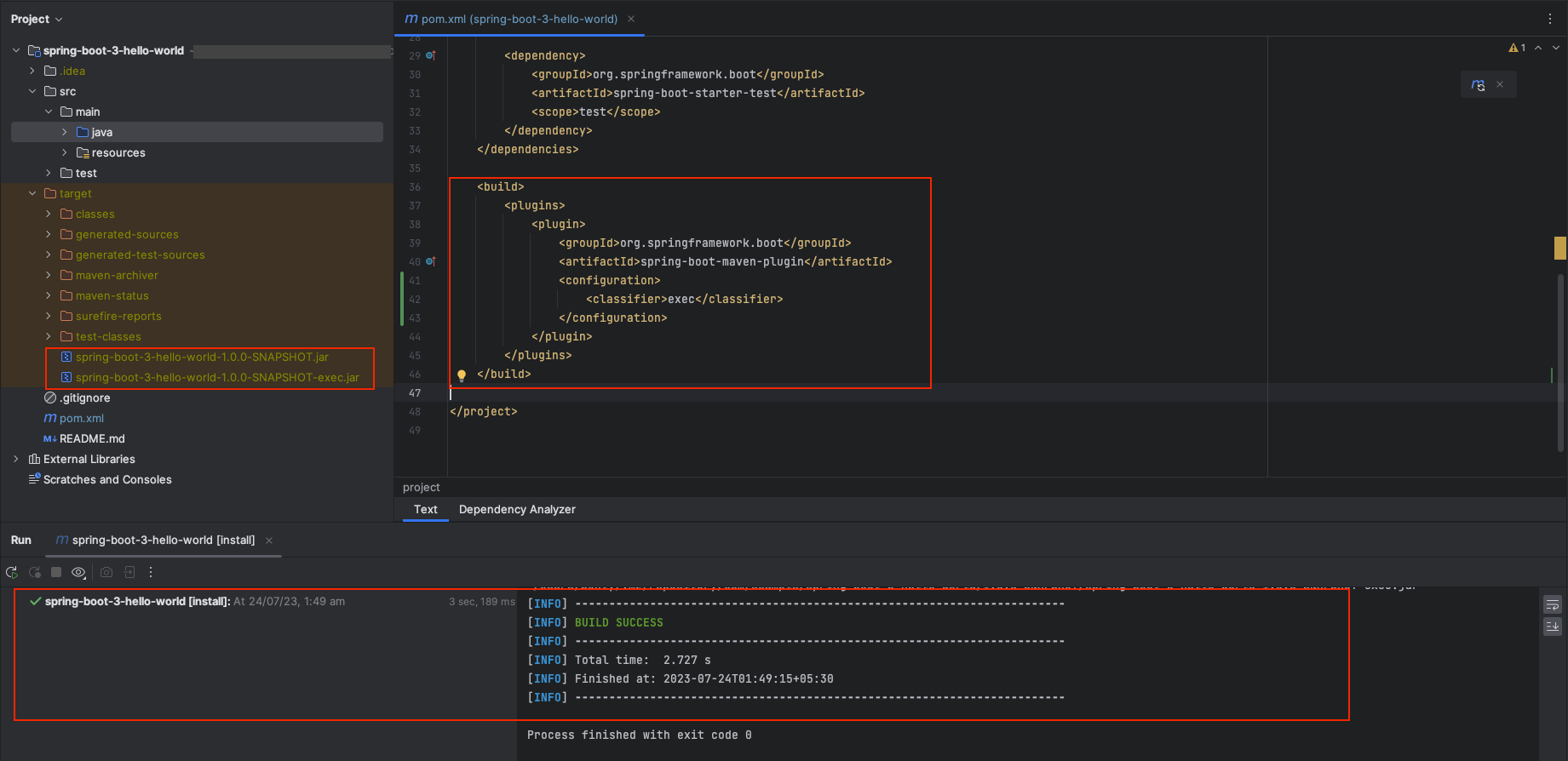Click 'Process finished with exit code 0' text
The width and height of the screenshot is (1568, 761).
(x=639, y=735)
